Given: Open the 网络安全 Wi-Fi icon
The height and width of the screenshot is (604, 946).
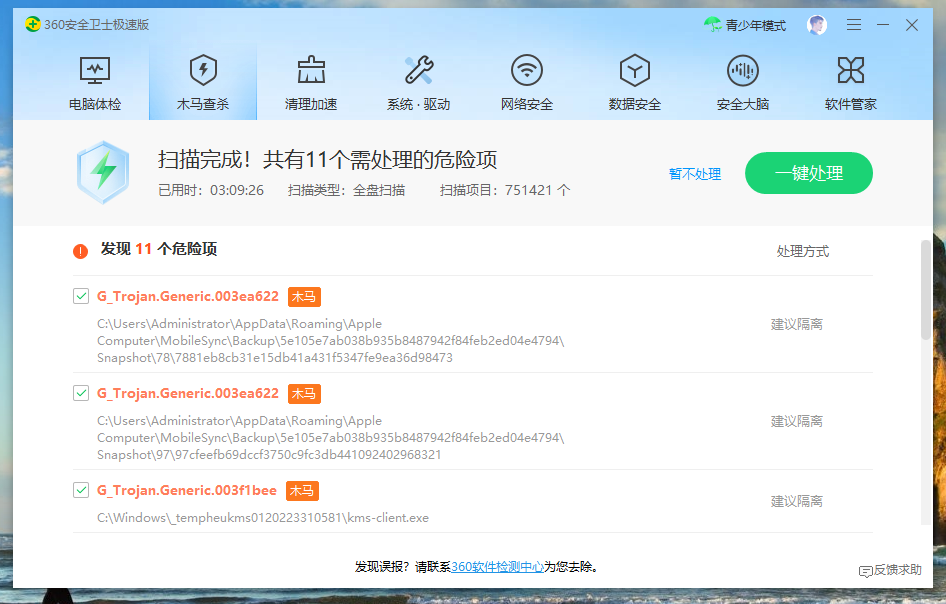Looking at the screenshot, I should pos(527,70).
